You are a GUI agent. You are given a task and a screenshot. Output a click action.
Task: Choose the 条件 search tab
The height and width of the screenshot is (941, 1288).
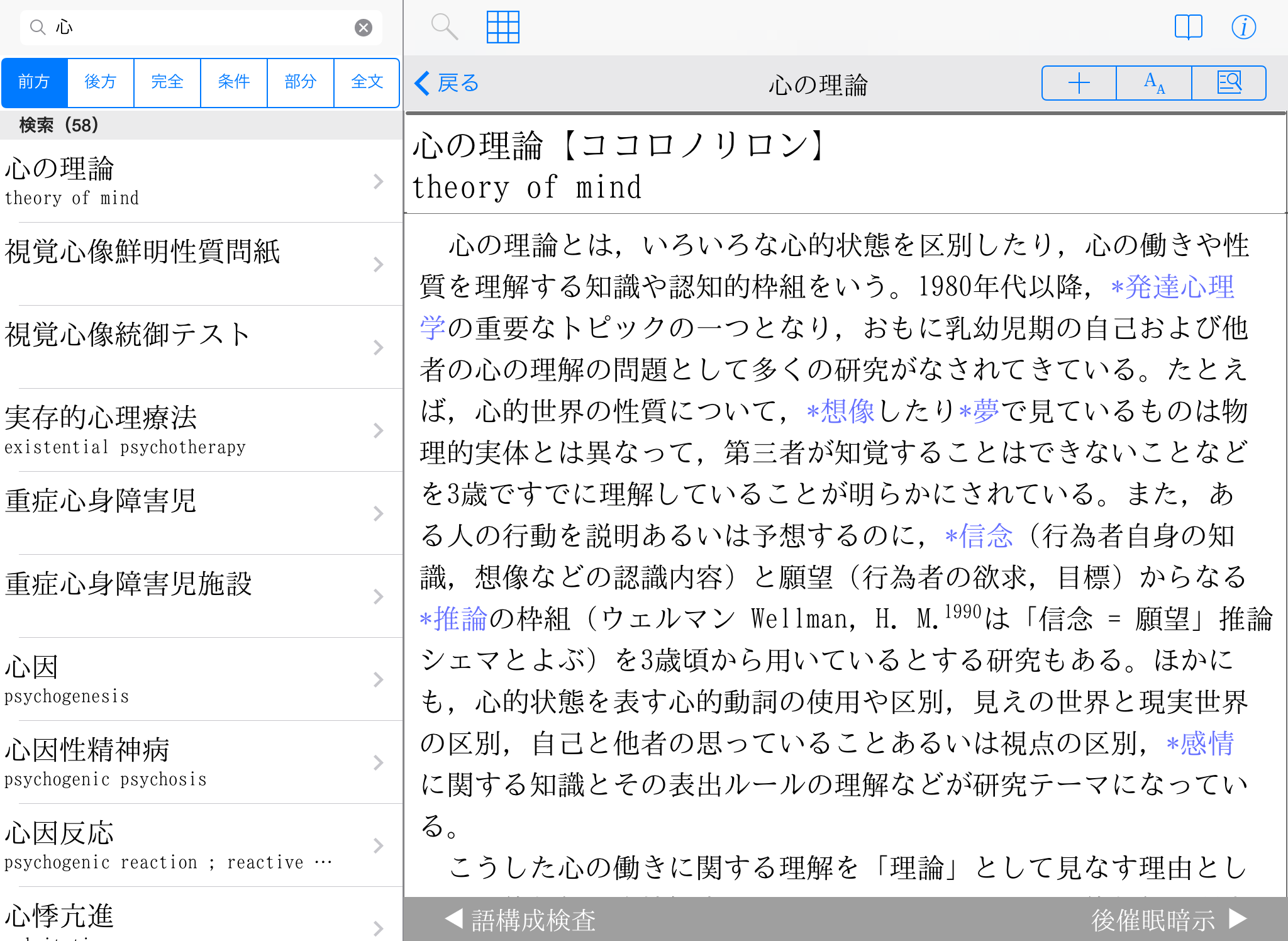coord(234,82)
